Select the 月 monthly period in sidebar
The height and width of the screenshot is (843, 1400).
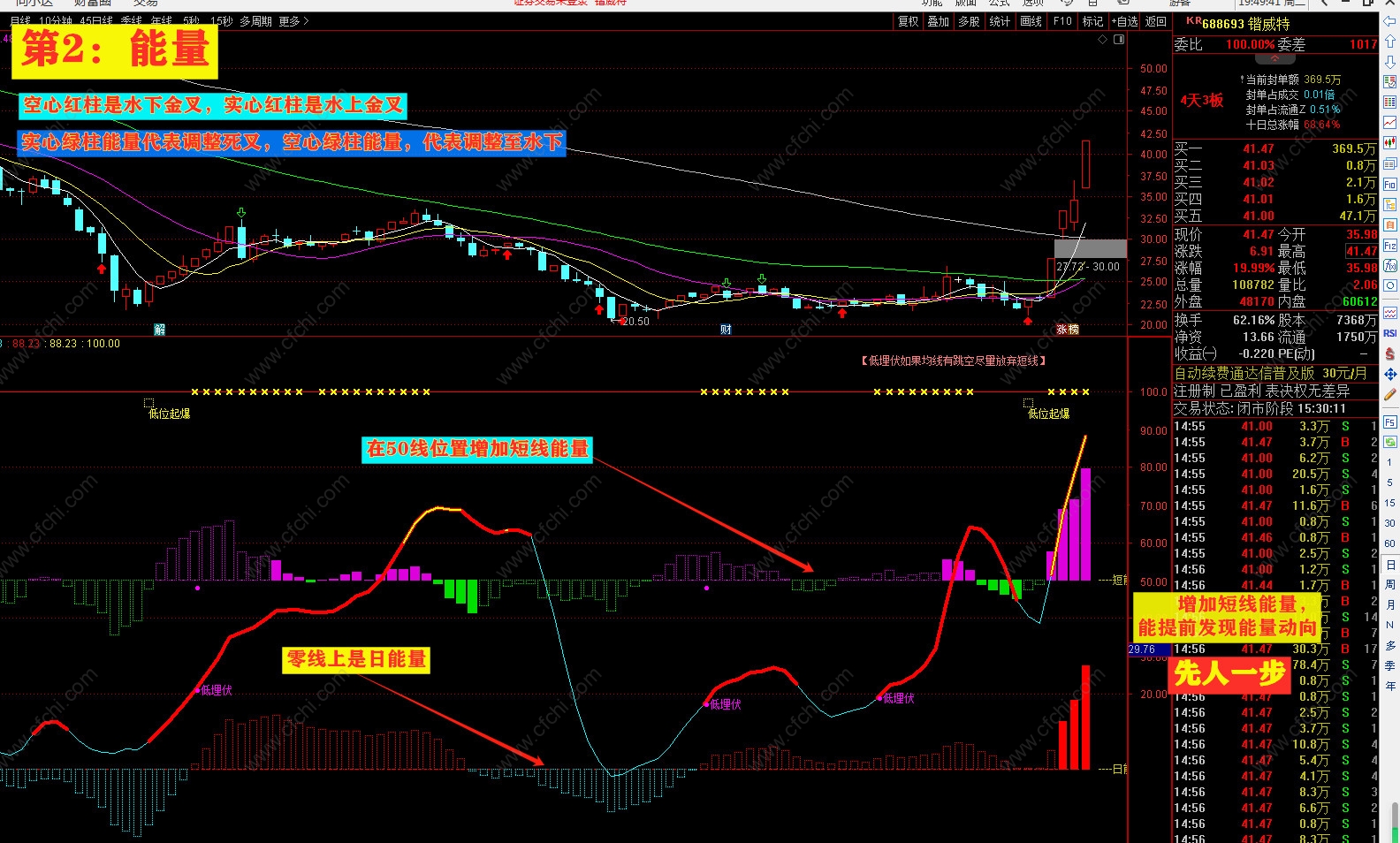click(1389, 605)
